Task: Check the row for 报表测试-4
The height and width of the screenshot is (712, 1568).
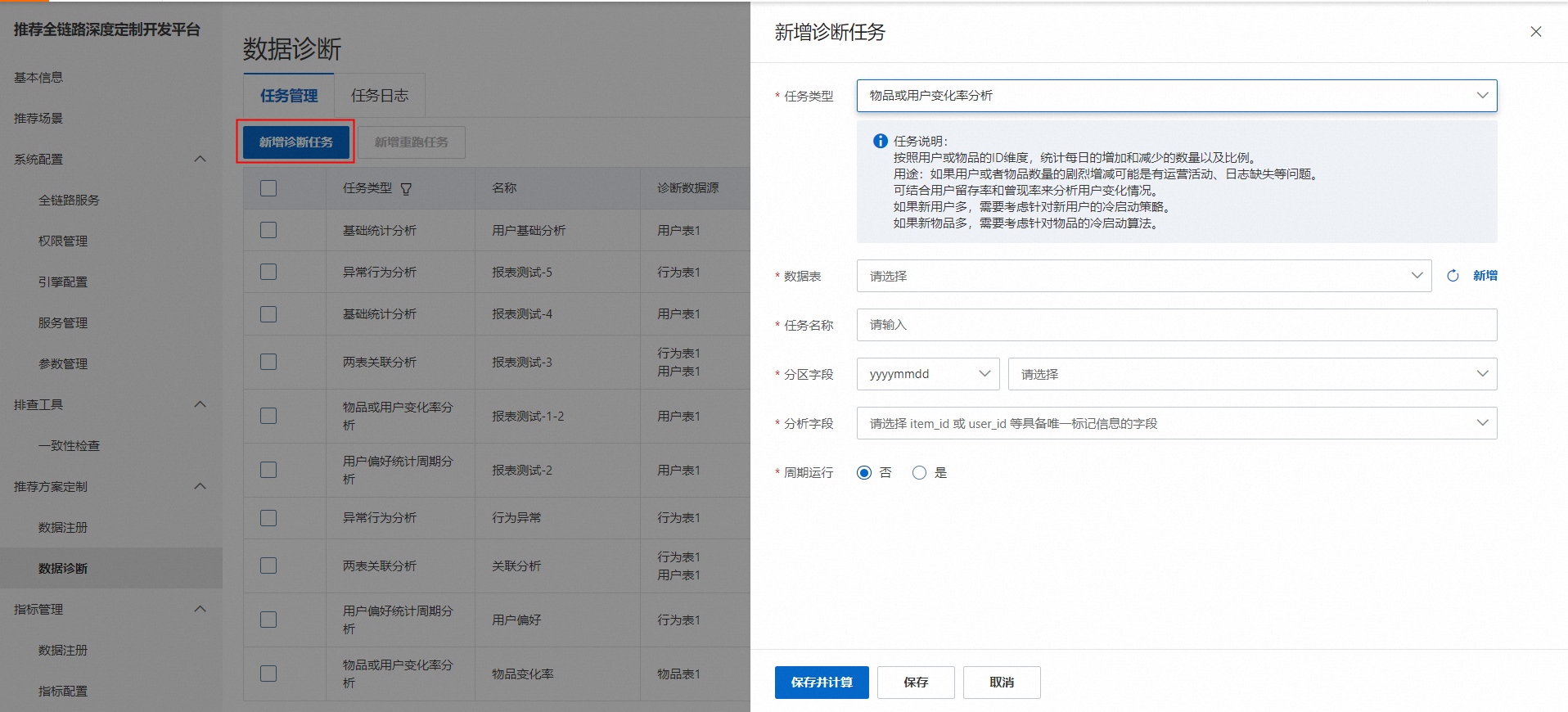Action: (268, 314)
